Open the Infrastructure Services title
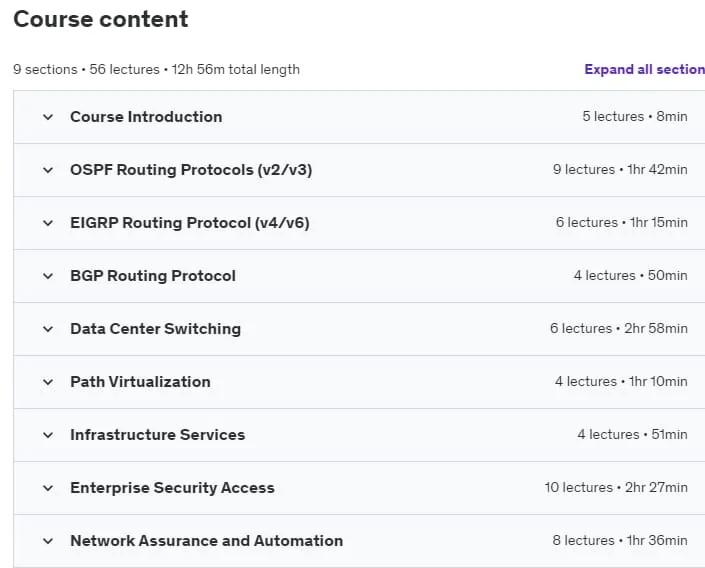The image size is (705, 568). (x=158, y=435)
